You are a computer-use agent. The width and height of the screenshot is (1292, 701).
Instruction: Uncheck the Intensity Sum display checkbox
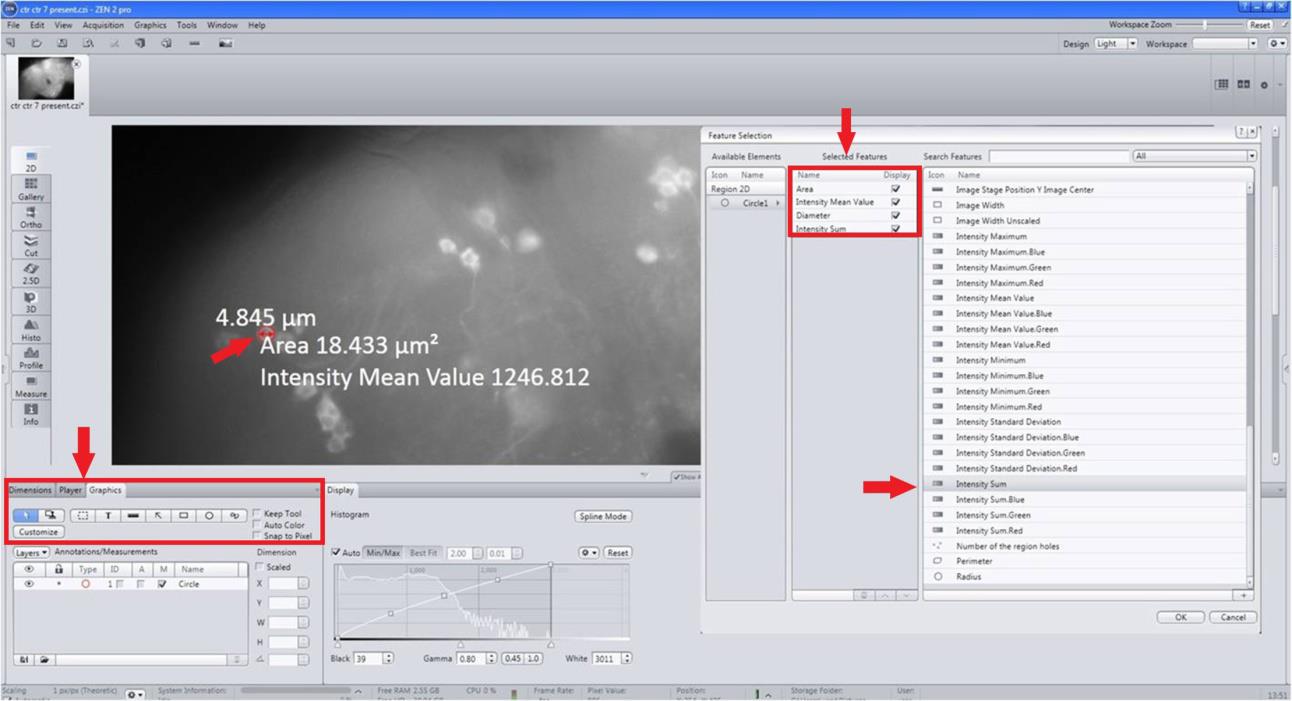(x=895, y=229)
